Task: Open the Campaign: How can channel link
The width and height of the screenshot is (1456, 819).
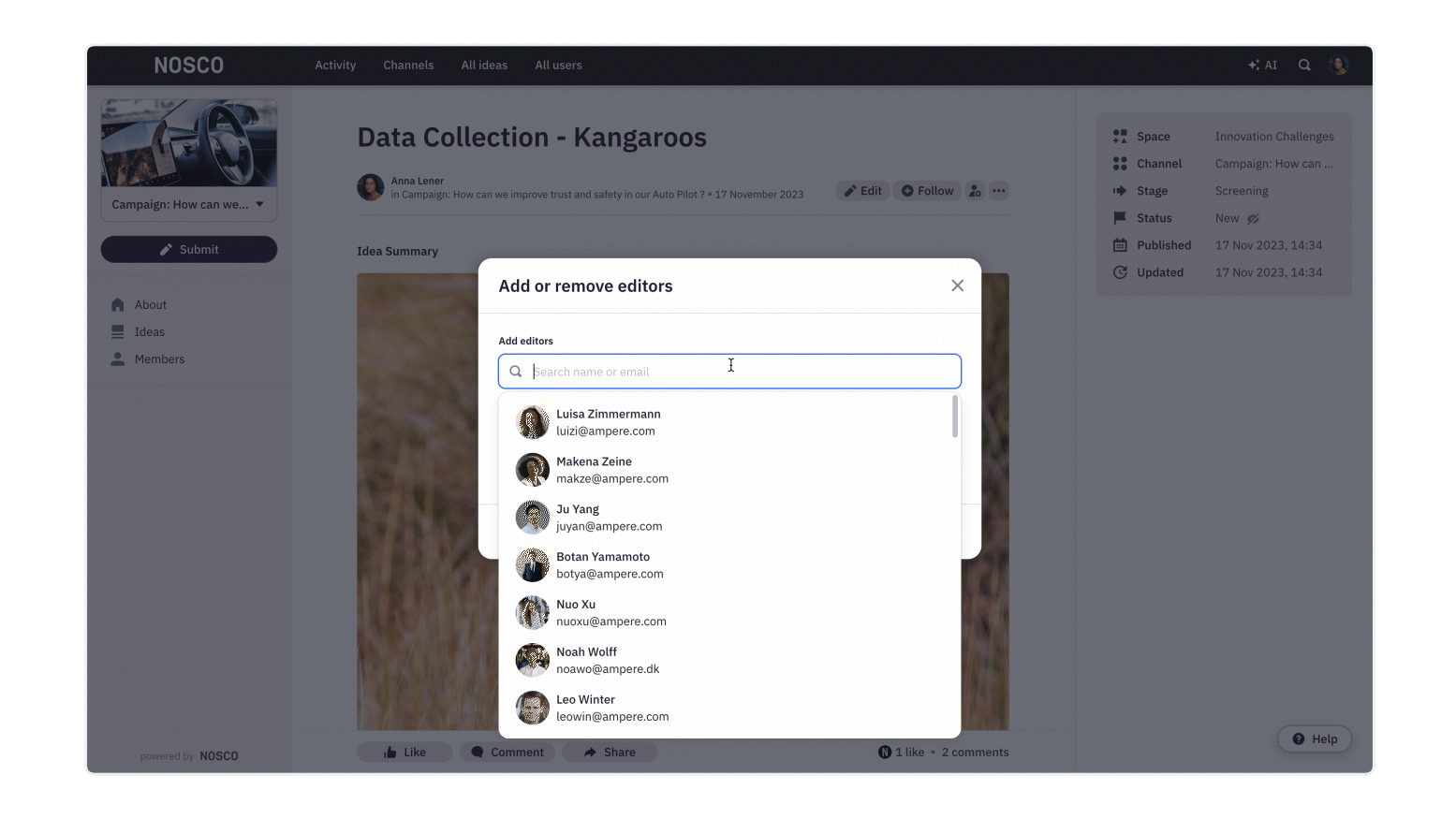Action: [1274, 164]
